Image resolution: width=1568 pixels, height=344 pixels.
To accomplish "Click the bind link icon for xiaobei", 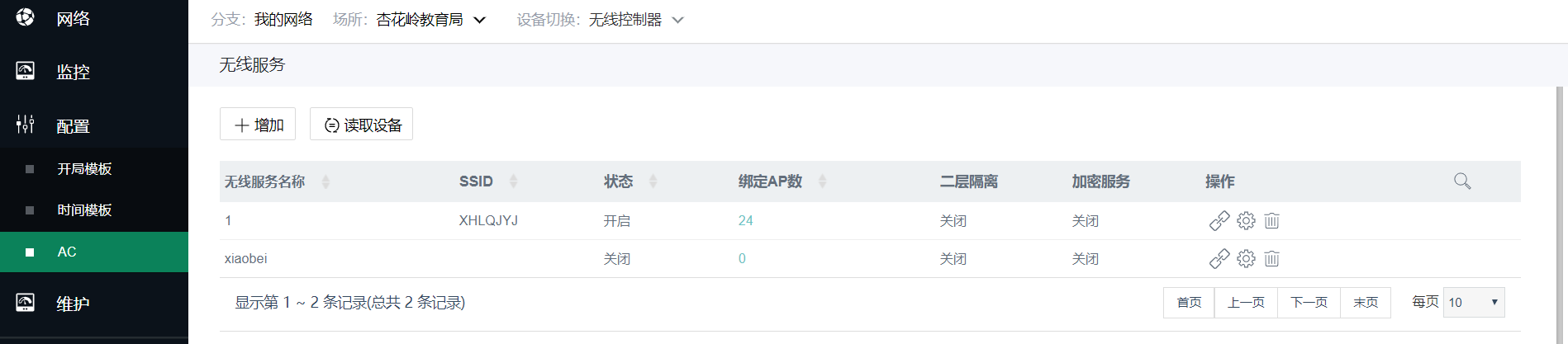I will click(x=1219, y=259).
